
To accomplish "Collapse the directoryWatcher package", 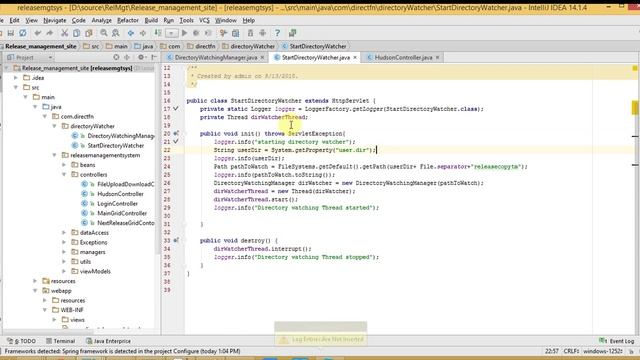I will tap(54, 126).
